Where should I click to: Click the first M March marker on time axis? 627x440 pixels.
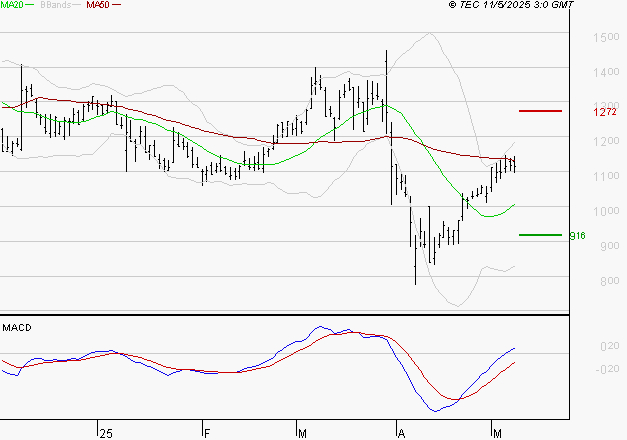coord(302,434)
